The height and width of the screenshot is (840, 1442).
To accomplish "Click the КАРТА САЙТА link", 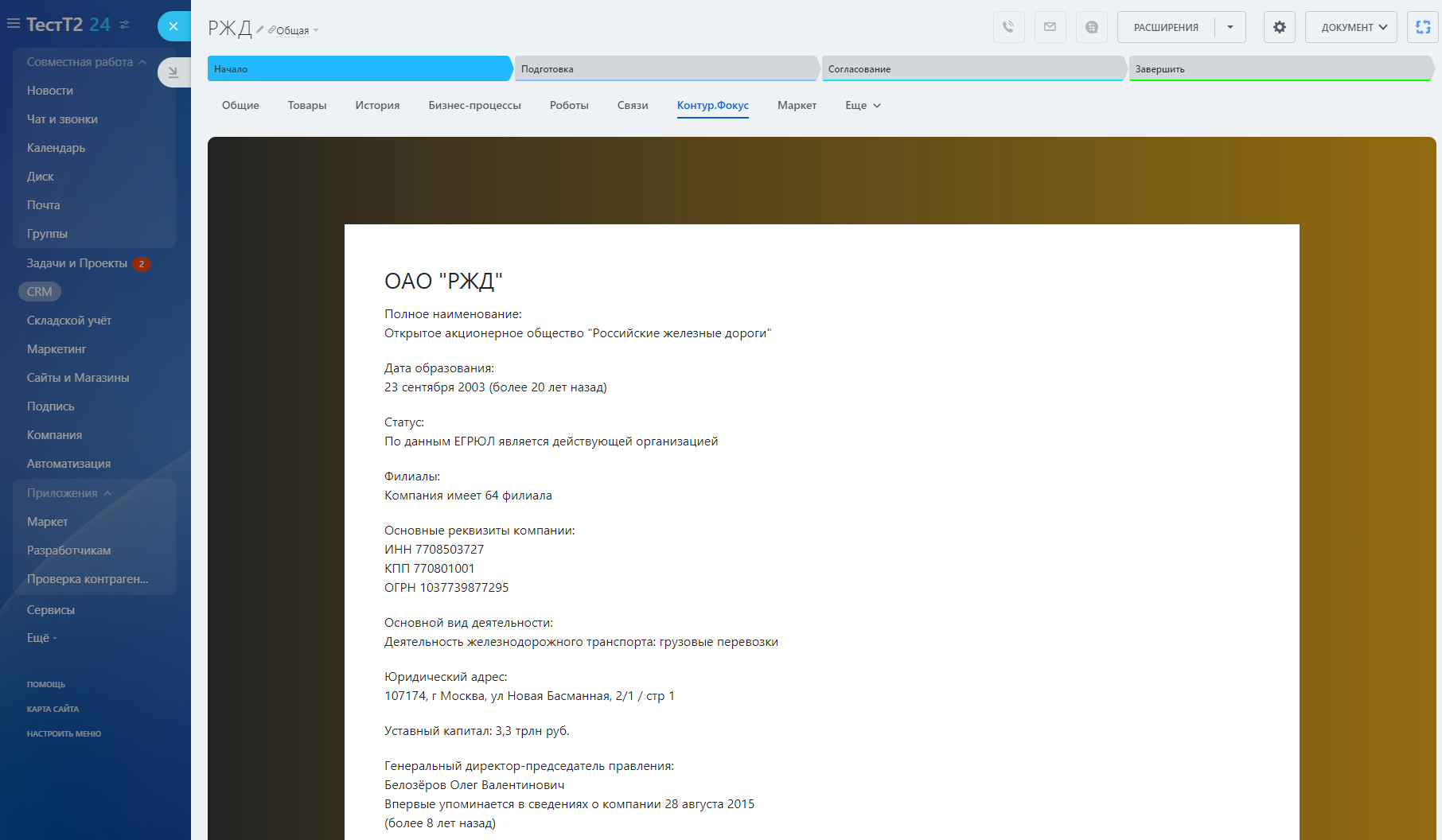I will tap(53, 710).
